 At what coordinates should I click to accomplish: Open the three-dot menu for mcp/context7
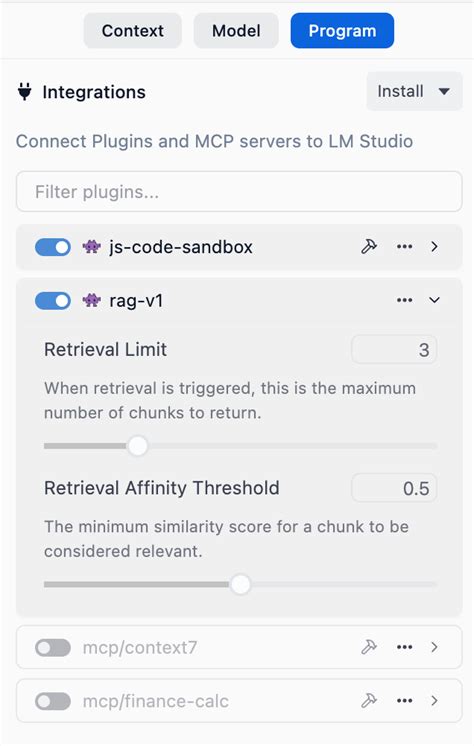(405, 647)
